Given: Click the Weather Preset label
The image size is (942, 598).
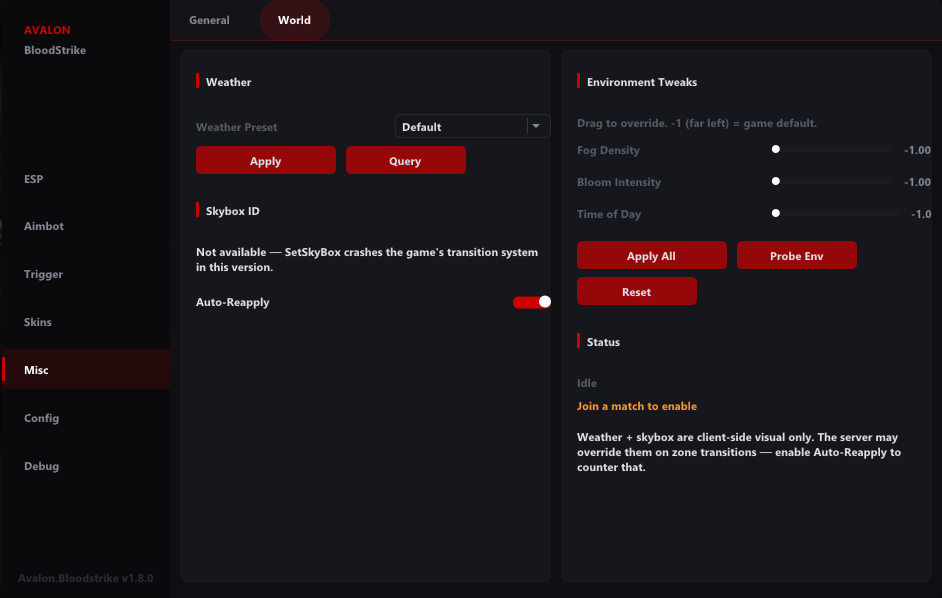Looking at the screenshot, I should tap(237, 127).
